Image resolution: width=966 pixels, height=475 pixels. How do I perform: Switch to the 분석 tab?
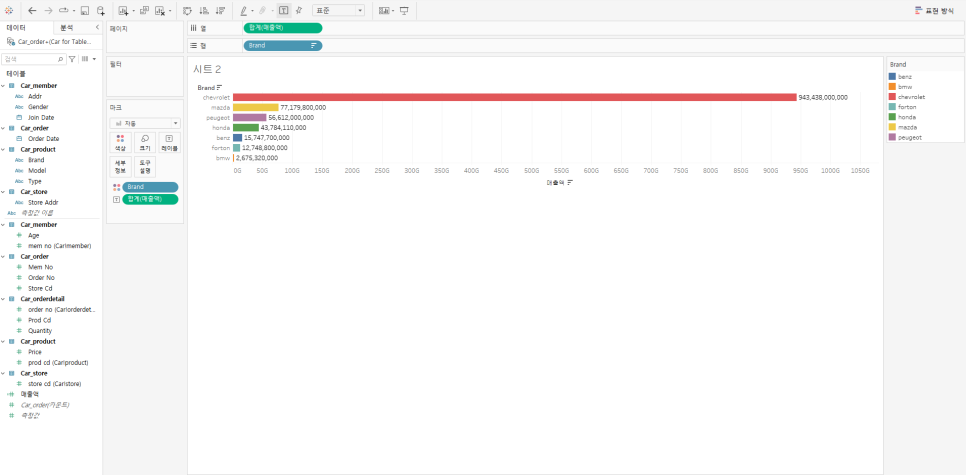66,28
